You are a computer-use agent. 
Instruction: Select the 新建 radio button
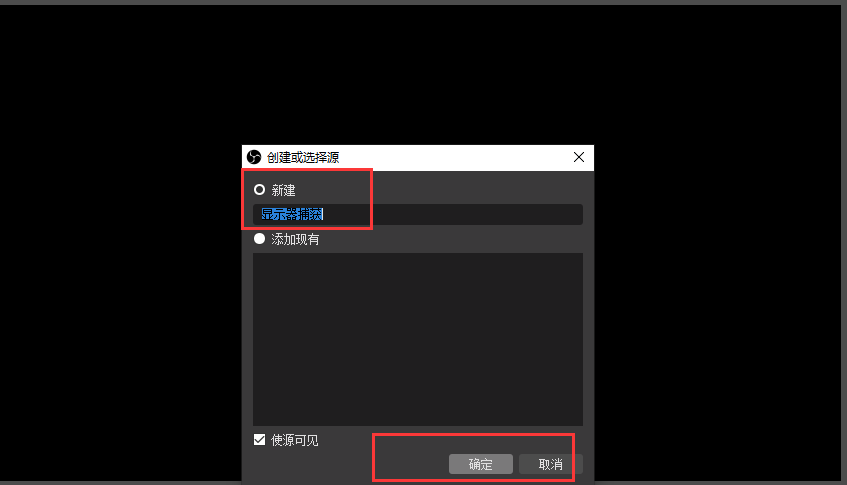259,190
